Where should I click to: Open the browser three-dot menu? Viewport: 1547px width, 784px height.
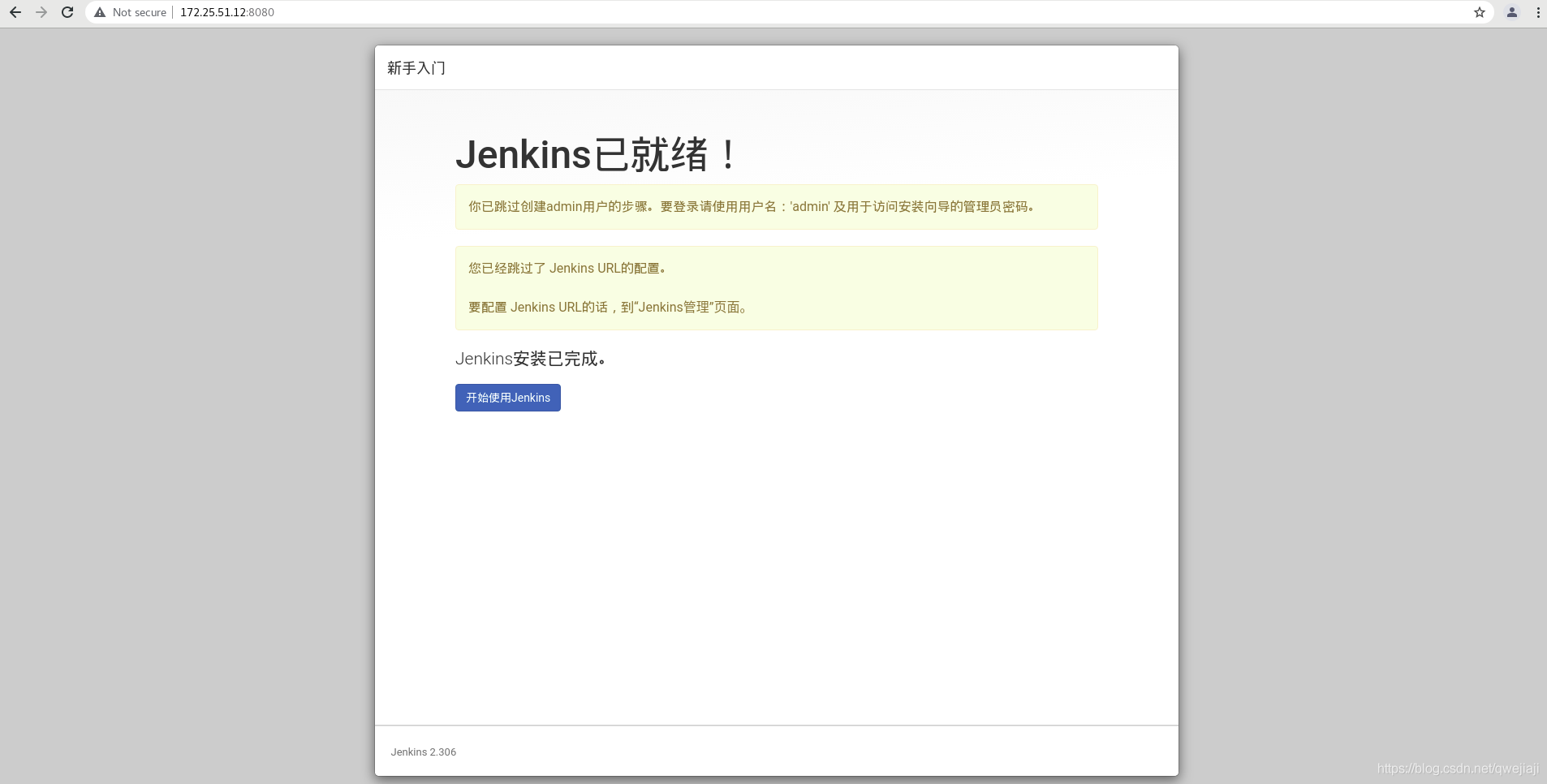click(x=1538, y=12)
